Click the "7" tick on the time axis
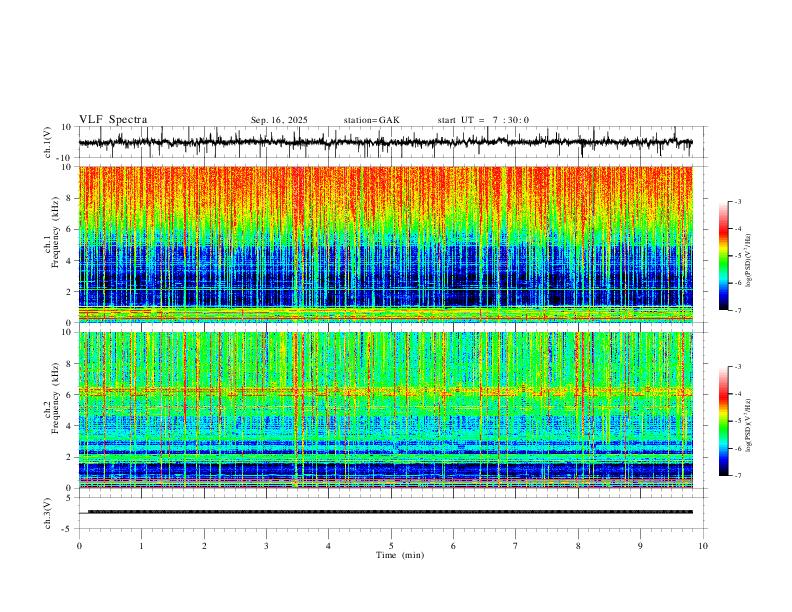 coord(516,546)
